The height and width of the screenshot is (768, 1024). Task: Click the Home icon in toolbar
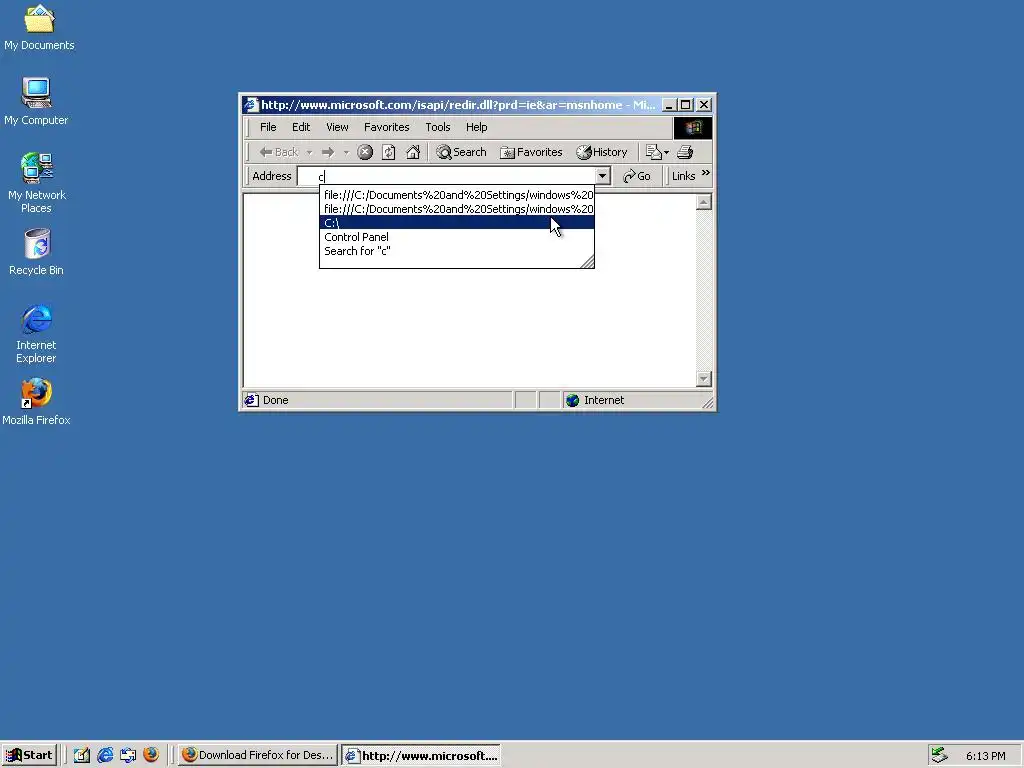pyautogui.click(x=413, y=152)
